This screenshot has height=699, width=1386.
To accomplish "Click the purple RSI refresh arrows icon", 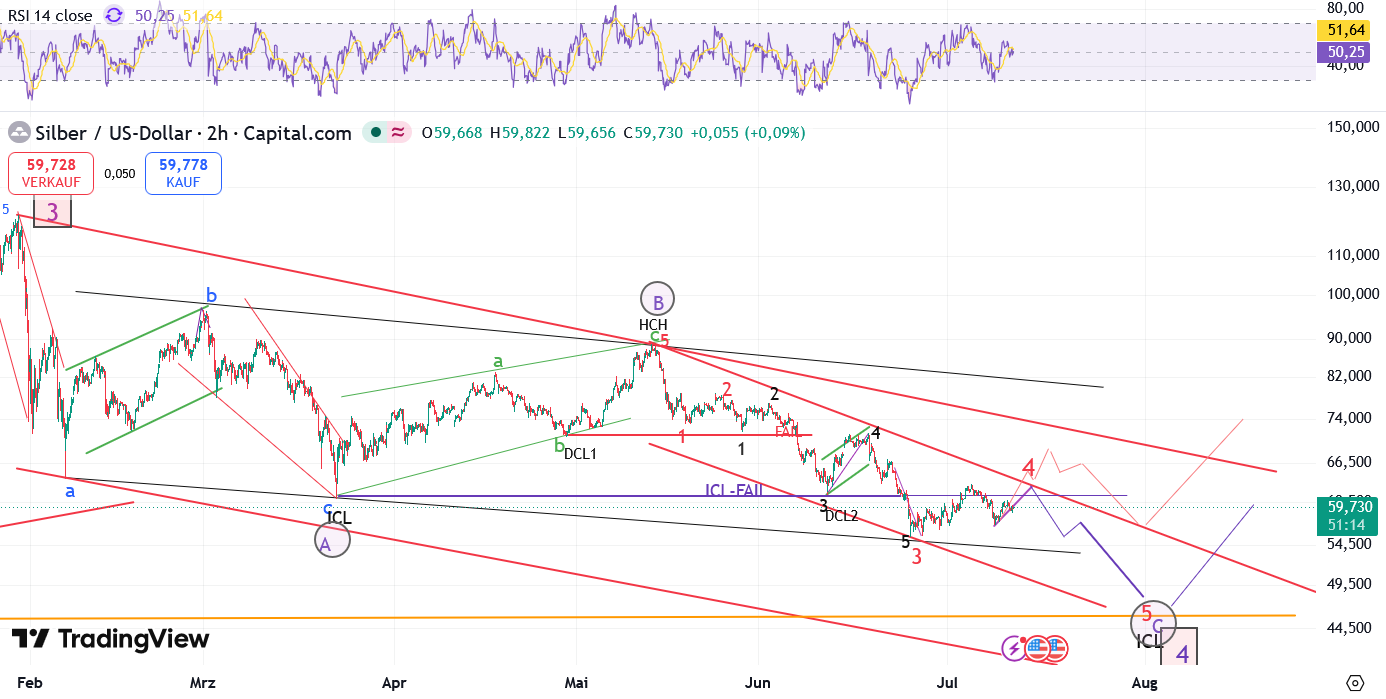I will pyautogui.click(x=114, y=15).
